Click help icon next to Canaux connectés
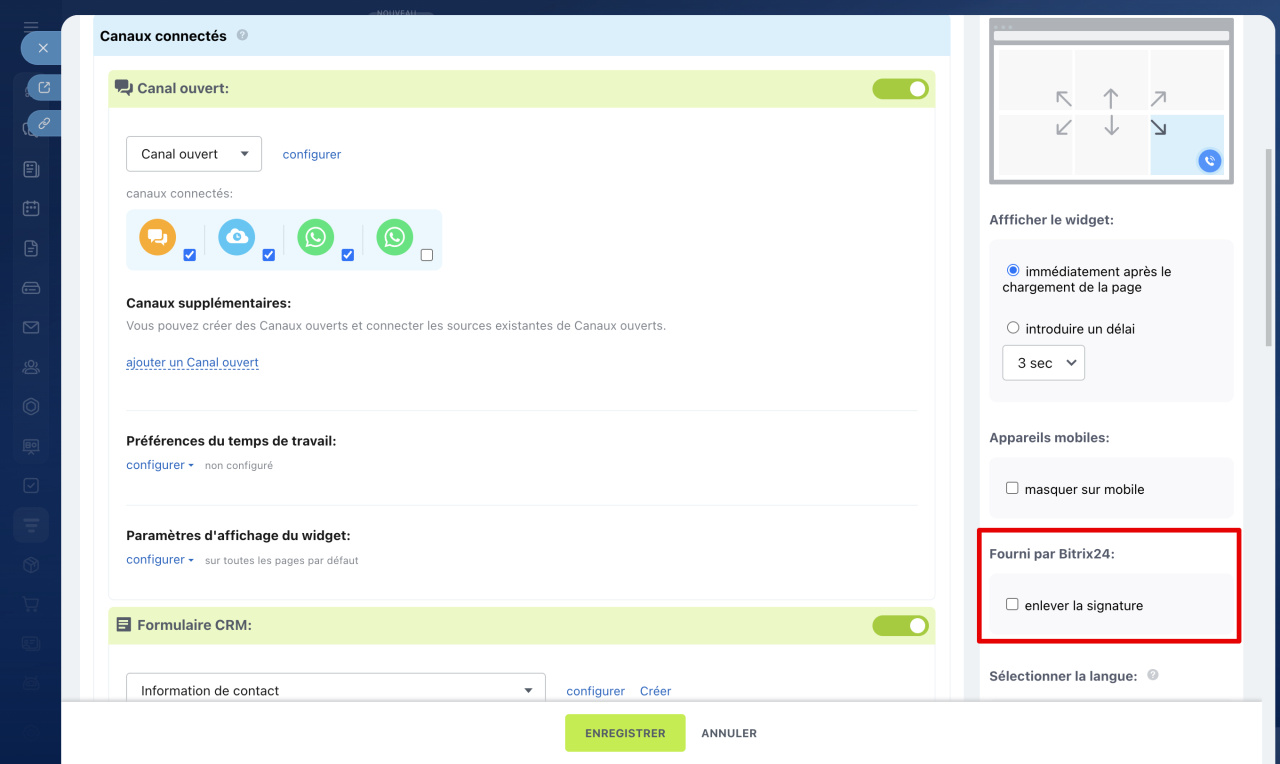This screenshot has height=764, width=1280. point(242,35)
